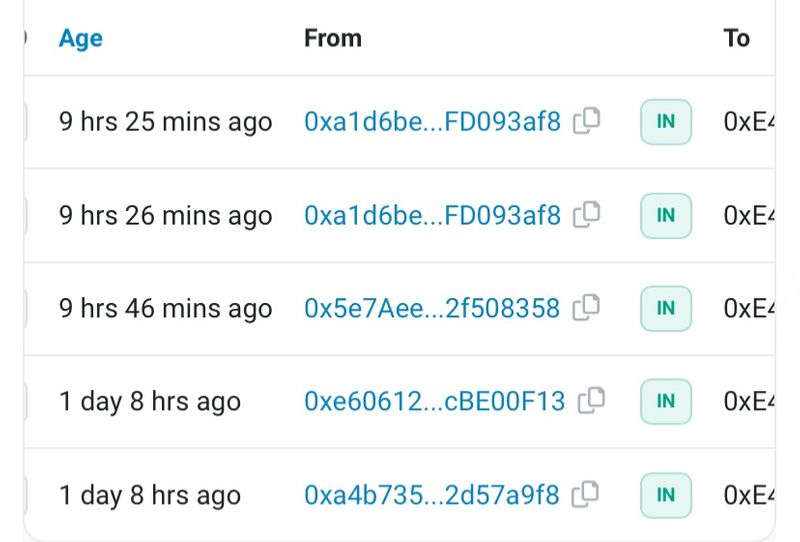Copy address 0x5e7Aee...2f508358

click(x=587, y=308)
